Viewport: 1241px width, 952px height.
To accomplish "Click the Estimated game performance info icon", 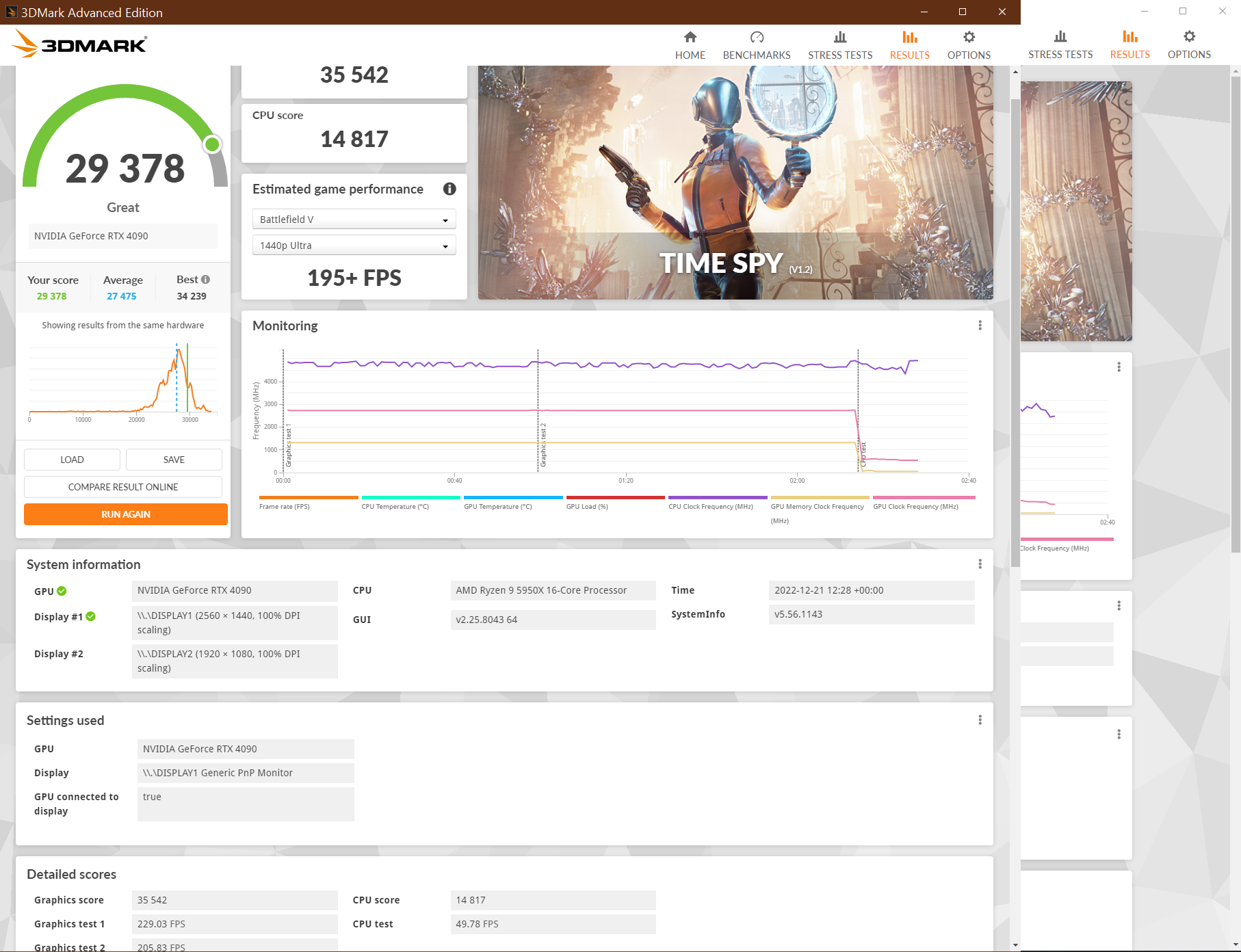I will [449, 189].
